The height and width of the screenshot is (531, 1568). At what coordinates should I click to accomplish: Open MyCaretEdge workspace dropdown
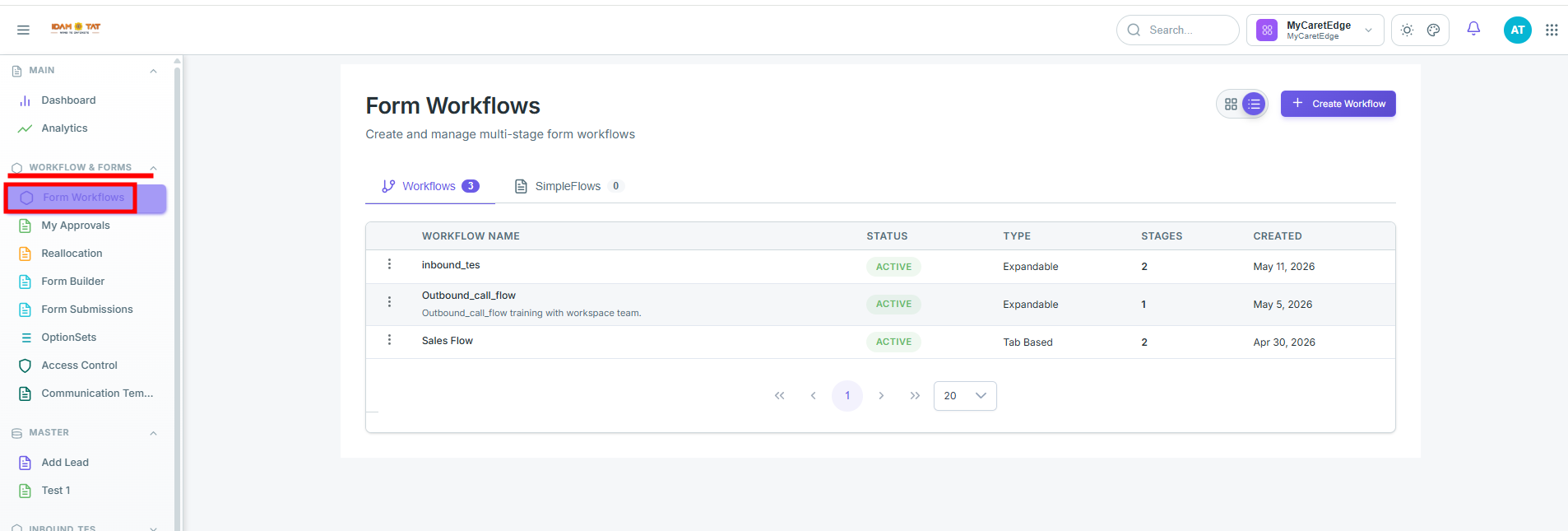pos(1315,30)
